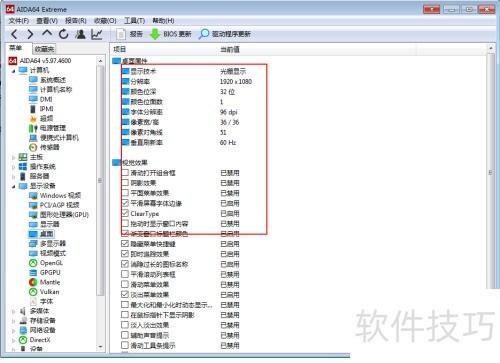Select PCI/AGP 视频 in the tree

point(54,205)
